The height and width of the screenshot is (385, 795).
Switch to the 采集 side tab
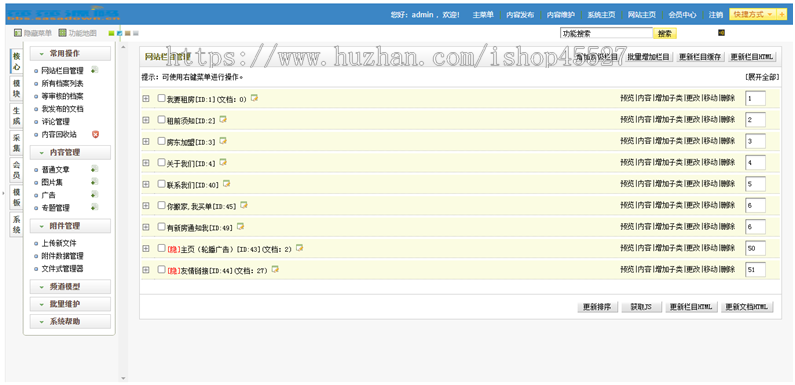point(17,143)
